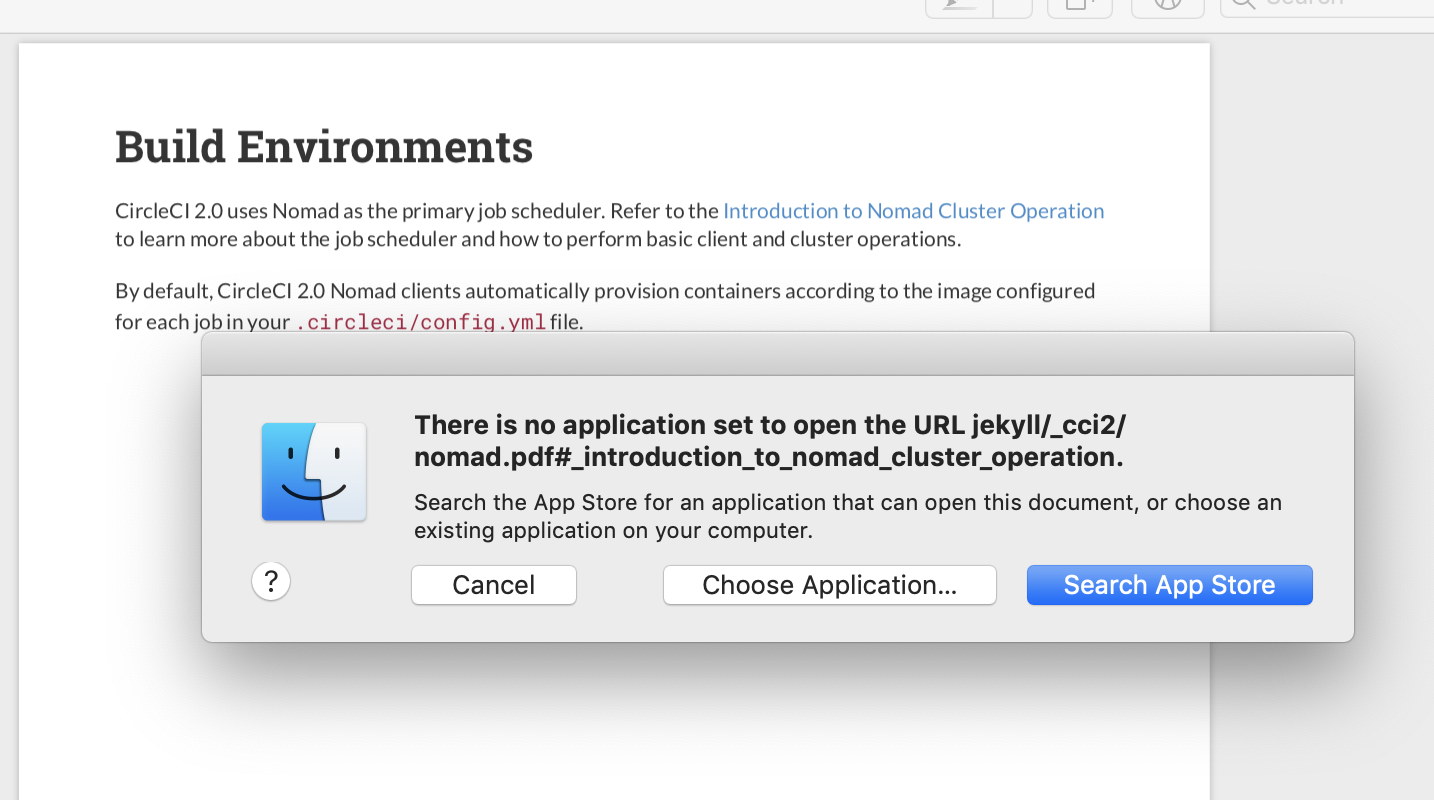1434x800 pixels.
Task: Open the dropdown segment beside the markup pen icon
Action: (x=1012, y=5)
